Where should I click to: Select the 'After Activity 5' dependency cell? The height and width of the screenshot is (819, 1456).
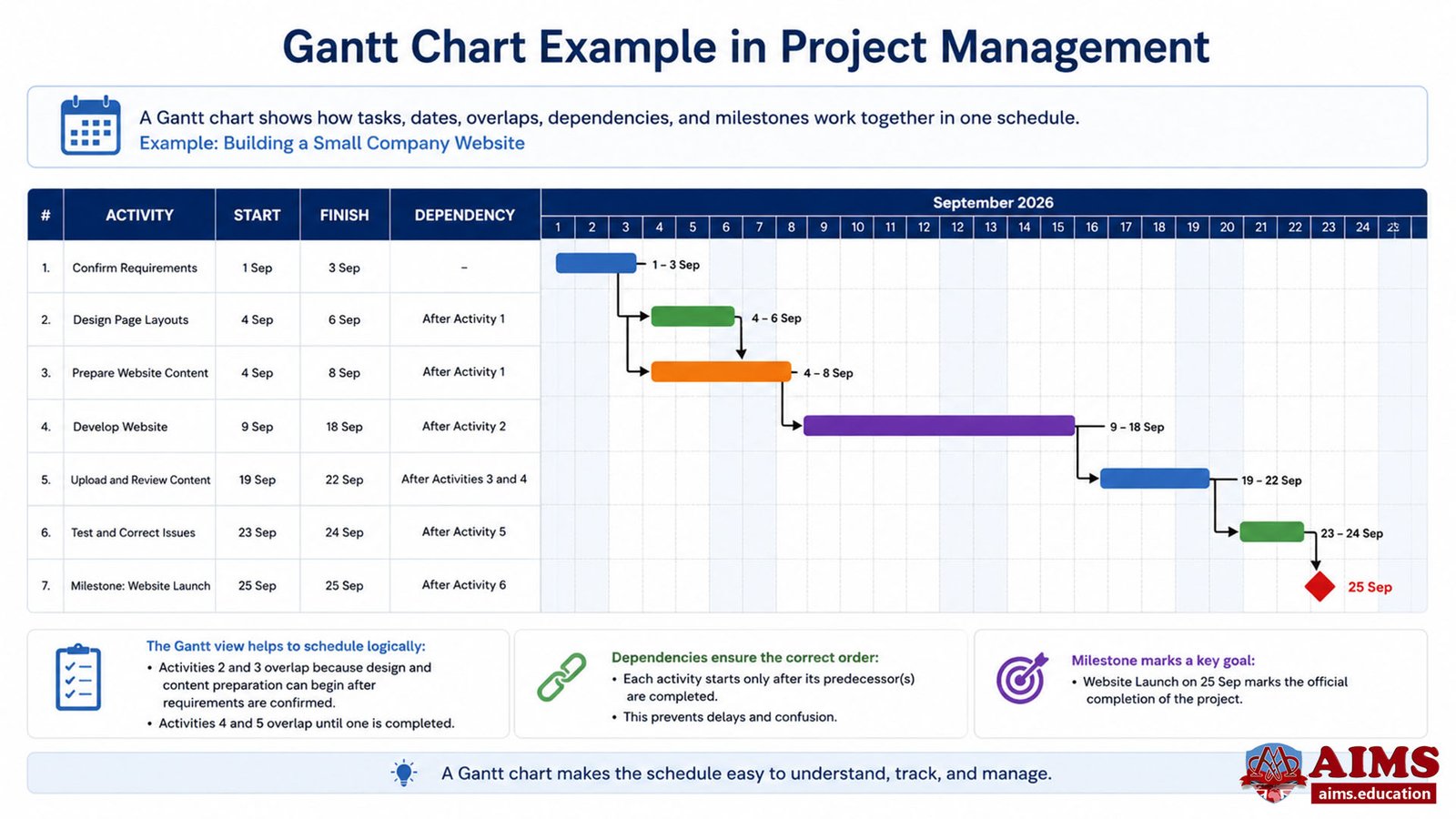coord(464,531)
